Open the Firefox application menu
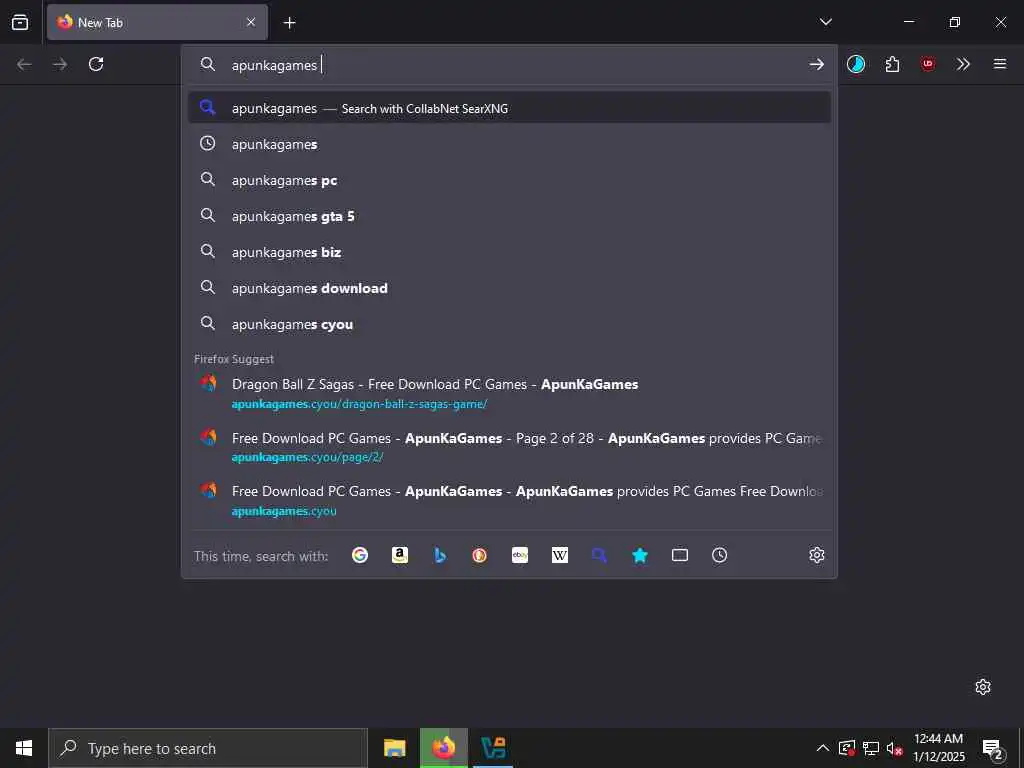Image resolution: width=1024 pixels, height=768 pixels. click(1000, 64)
